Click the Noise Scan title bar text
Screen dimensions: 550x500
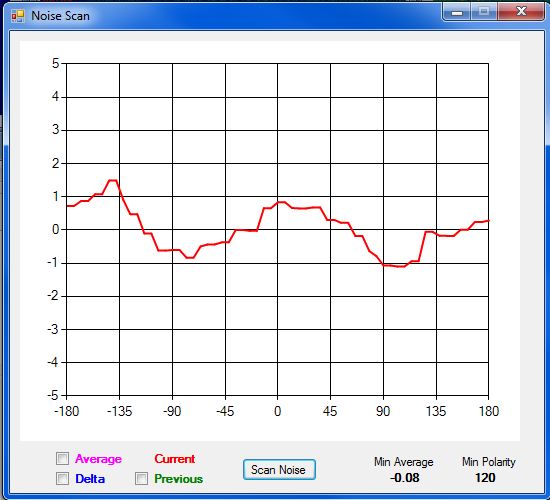[60, 16]
